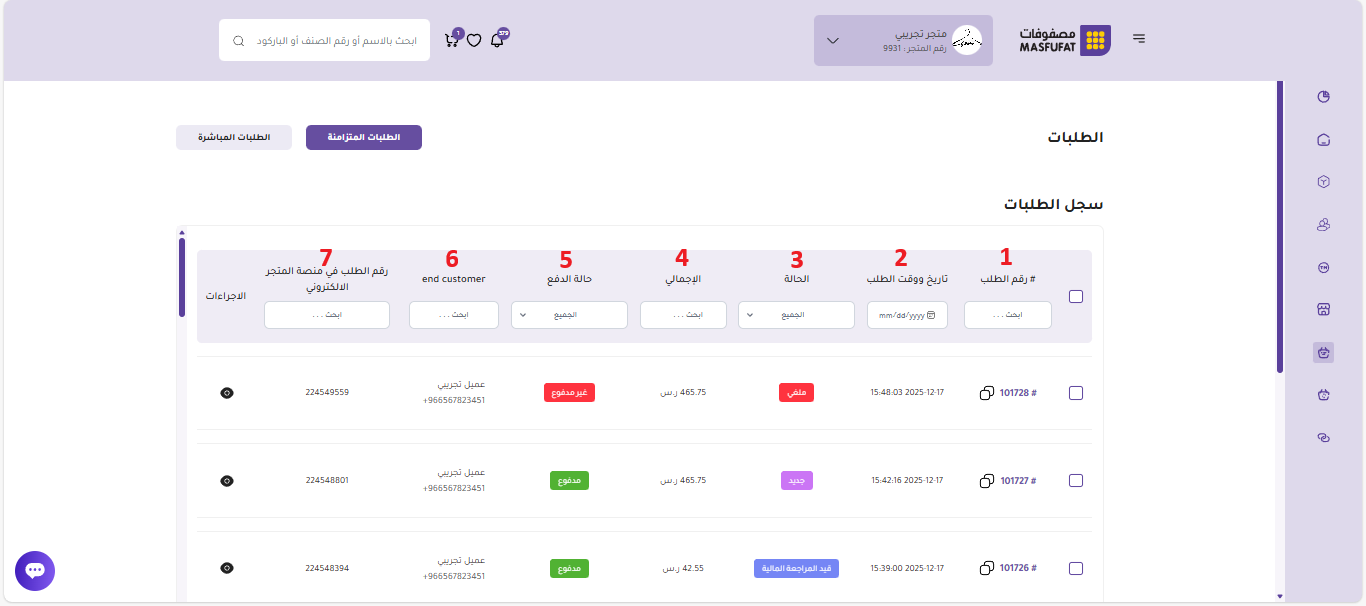The image size is (1366, 606).
Task: View details of order 101727 via eye icon
Action: coord(227,481)
